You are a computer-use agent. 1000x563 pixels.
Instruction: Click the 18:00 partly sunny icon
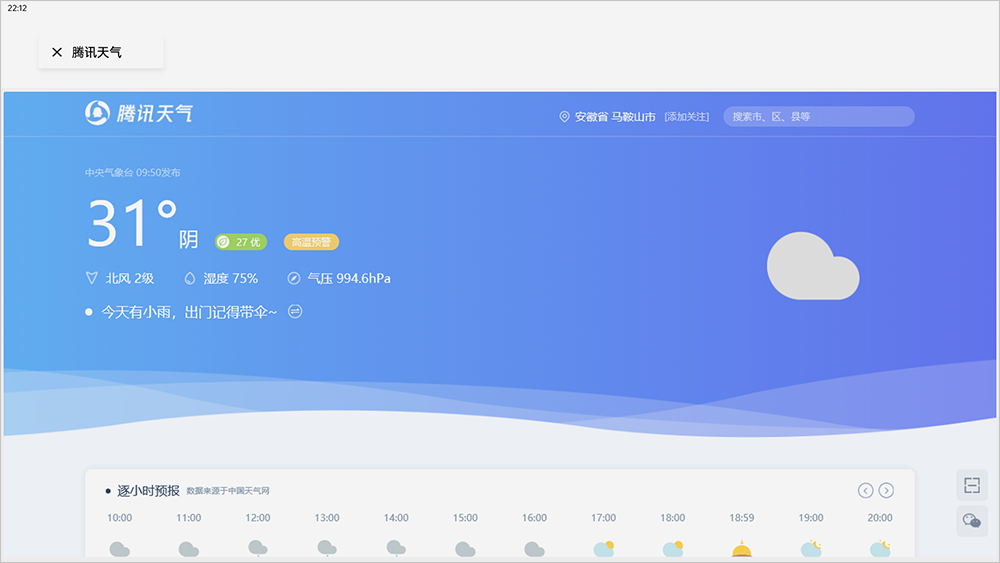(x=673, y=548)
